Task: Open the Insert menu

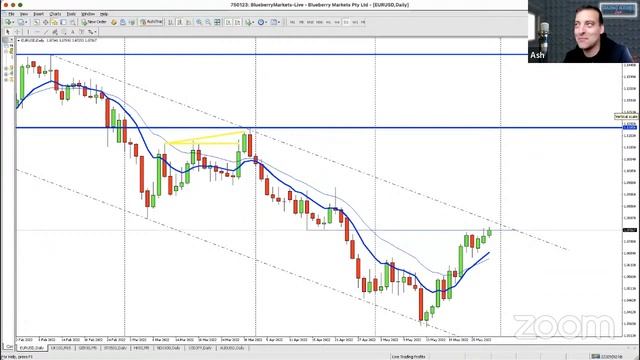Action: (x=38, y=14)
